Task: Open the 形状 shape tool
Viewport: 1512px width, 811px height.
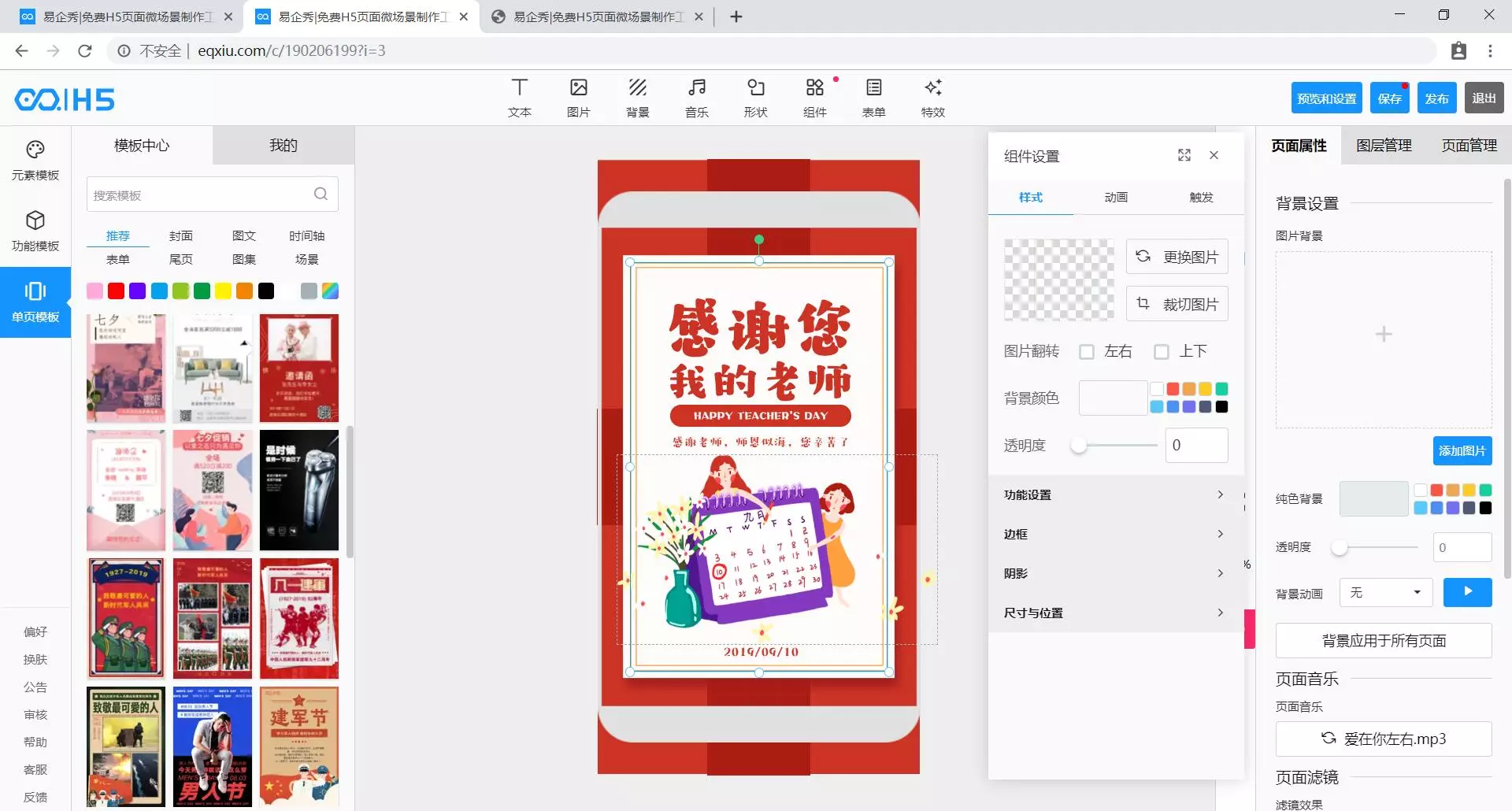Action: [756, 98]
